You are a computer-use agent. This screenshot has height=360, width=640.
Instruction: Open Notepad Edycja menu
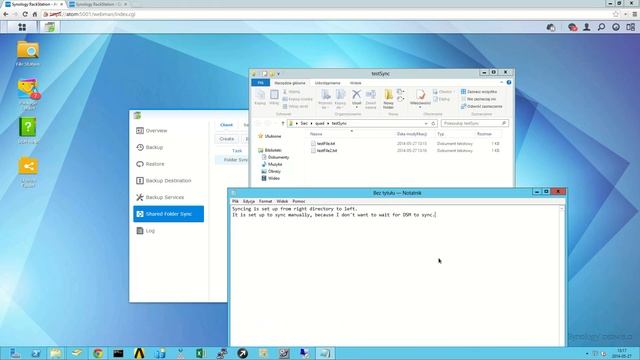point(249,201)
